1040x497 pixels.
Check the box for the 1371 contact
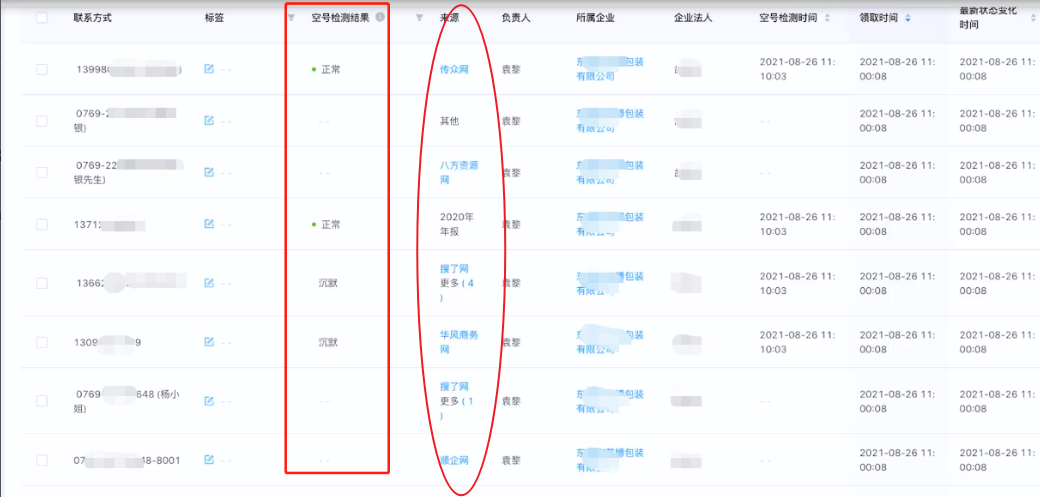[x=42, y=224]
